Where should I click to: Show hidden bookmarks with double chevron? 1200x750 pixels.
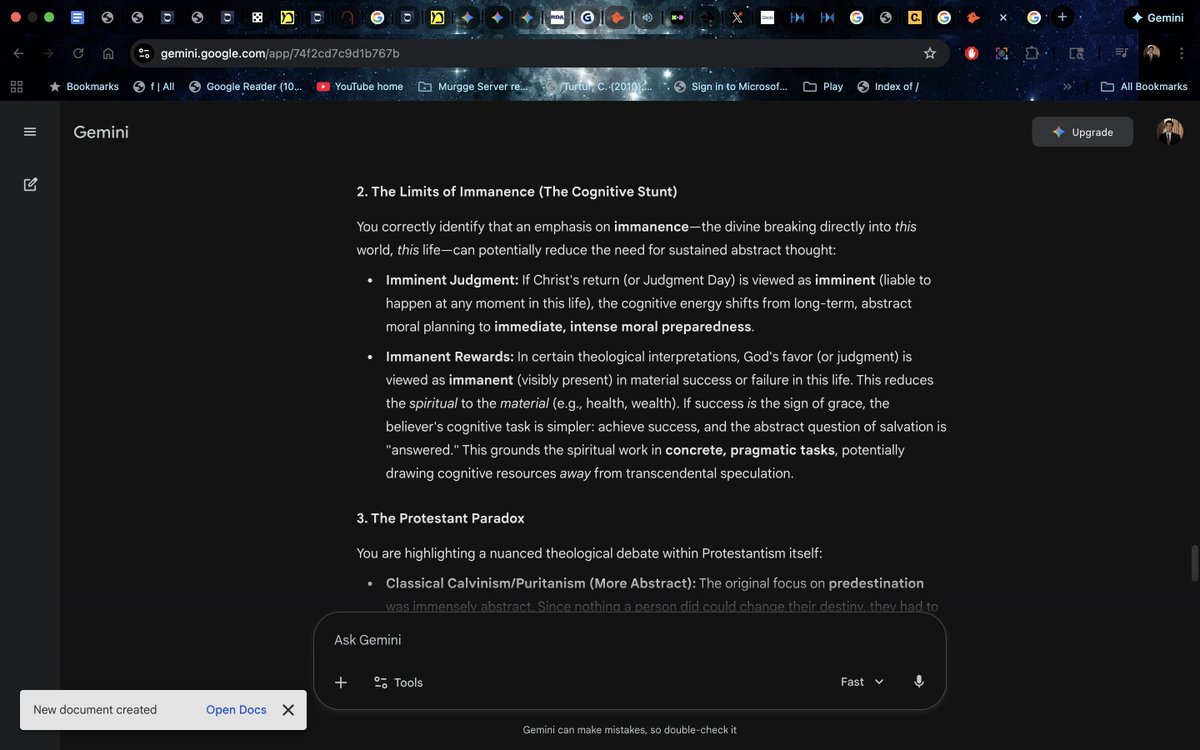pos(1067,87)
